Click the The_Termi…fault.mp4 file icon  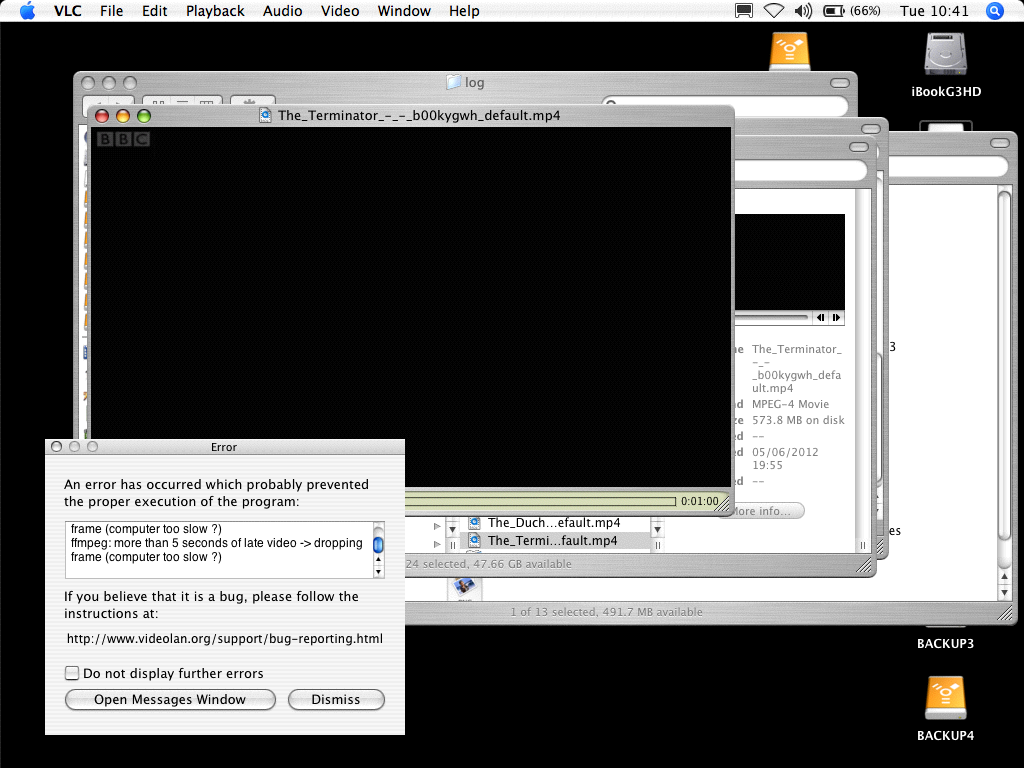click(475, 541)
